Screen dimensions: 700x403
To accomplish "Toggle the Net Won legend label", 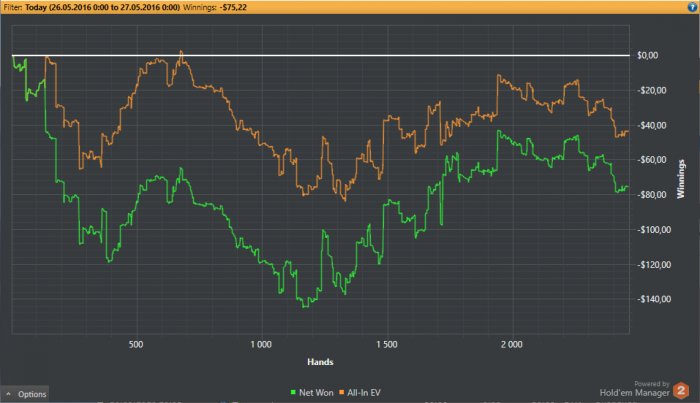I will click(x=316, y=393).
